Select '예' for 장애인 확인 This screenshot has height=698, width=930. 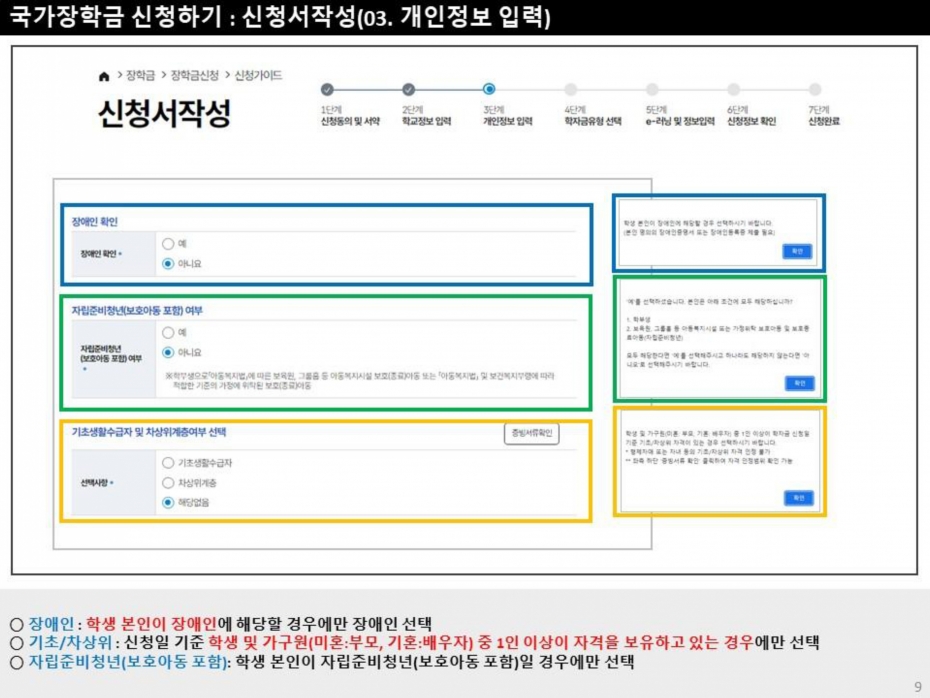[168, 244]
